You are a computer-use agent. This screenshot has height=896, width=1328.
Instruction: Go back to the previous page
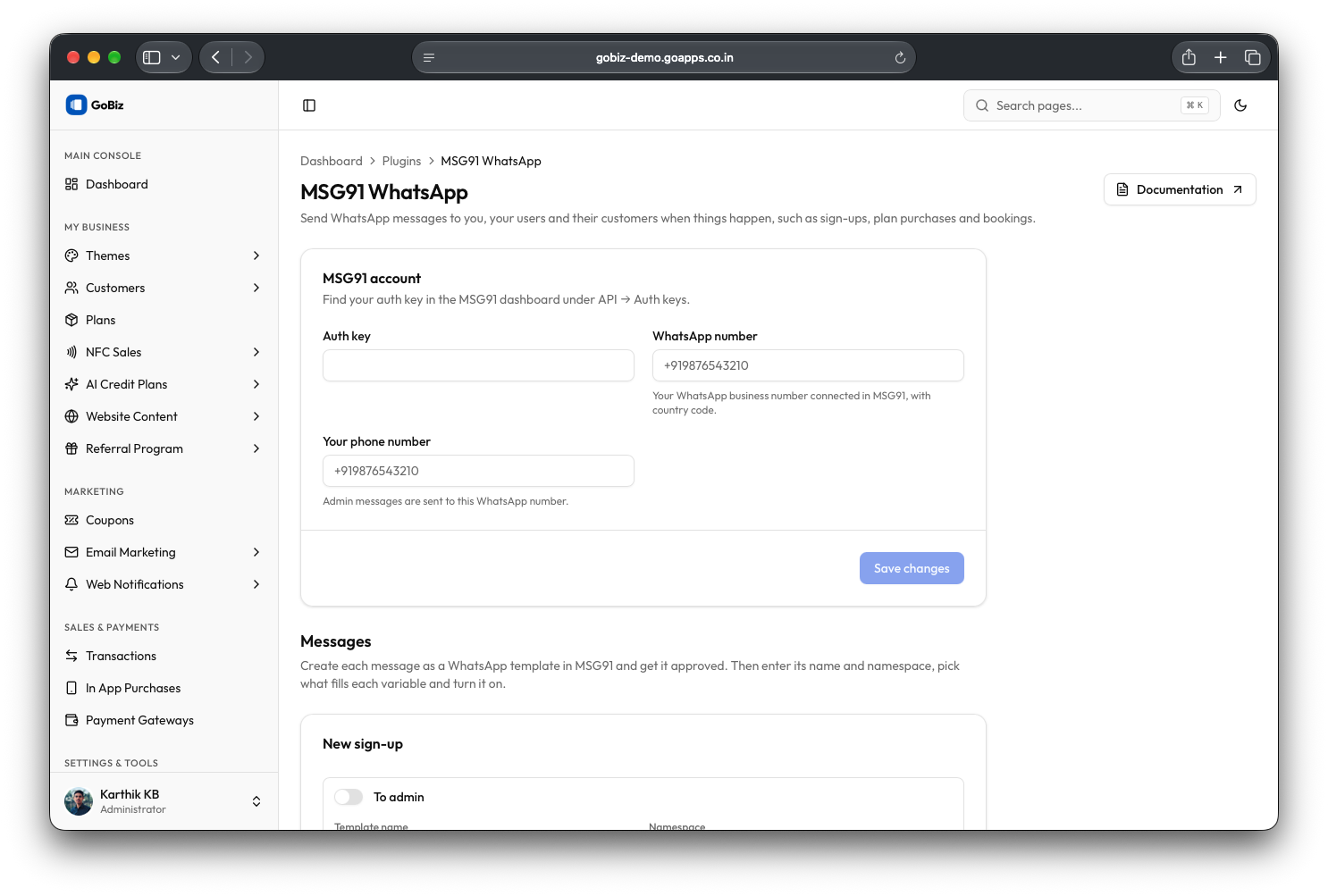pos(215,57)
